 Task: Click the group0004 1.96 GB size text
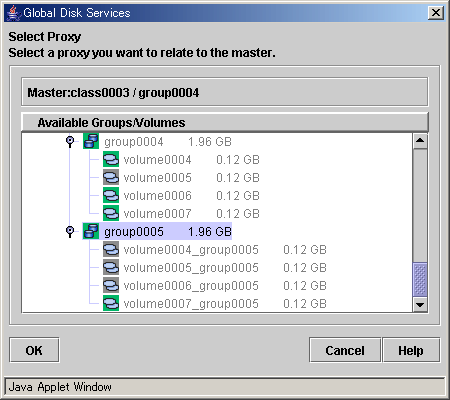coord(210,142)
